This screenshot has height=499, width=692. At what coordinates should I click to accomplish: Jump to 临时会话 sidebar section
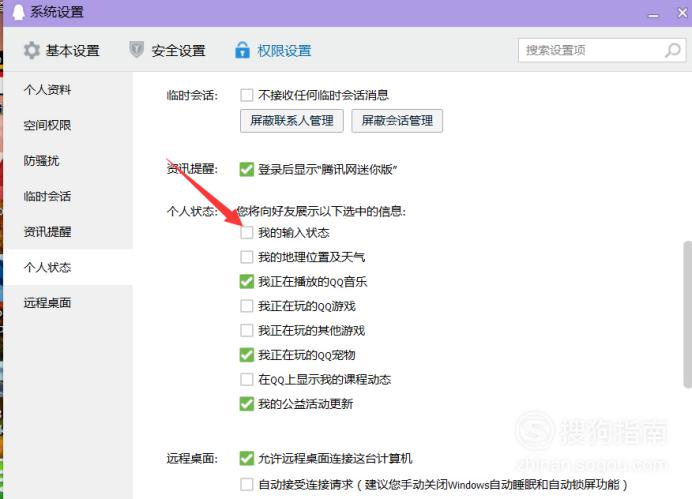tap(47, 196)
